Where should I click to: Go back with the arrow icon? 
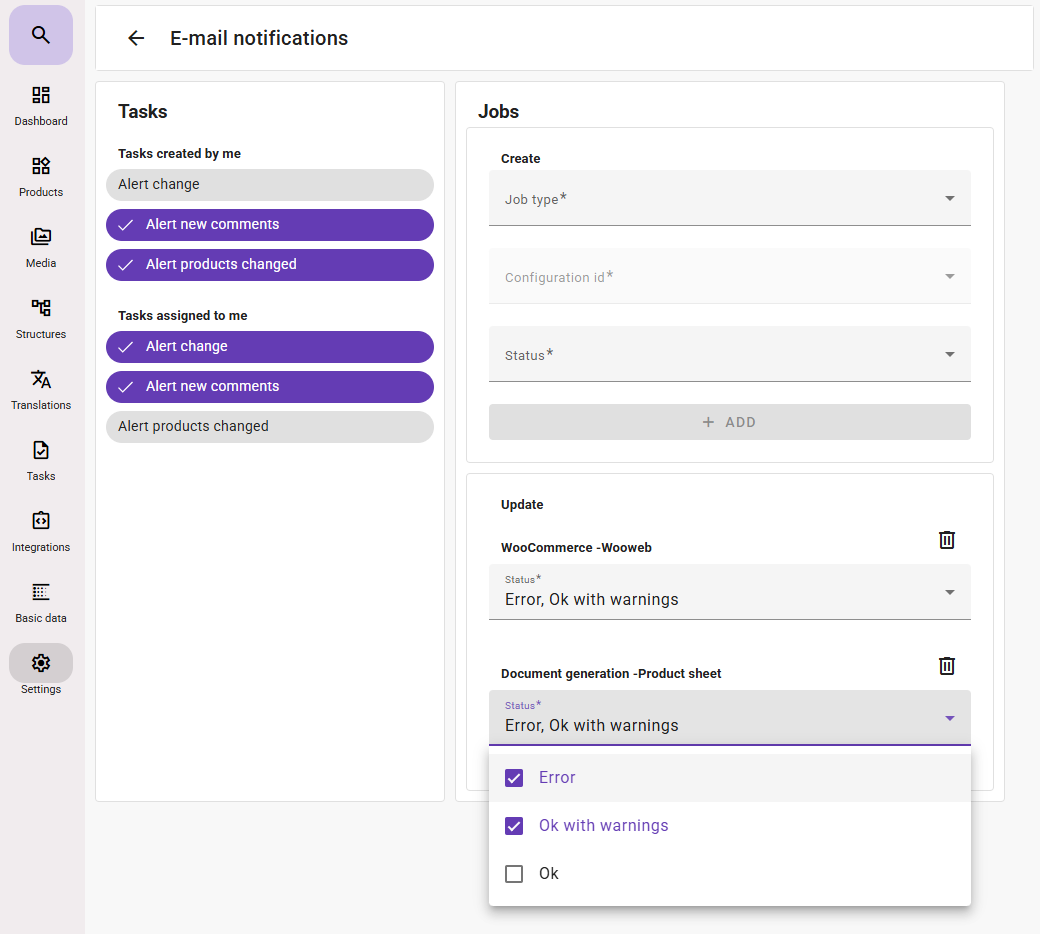pyautogui.click(x=136, y=38)
